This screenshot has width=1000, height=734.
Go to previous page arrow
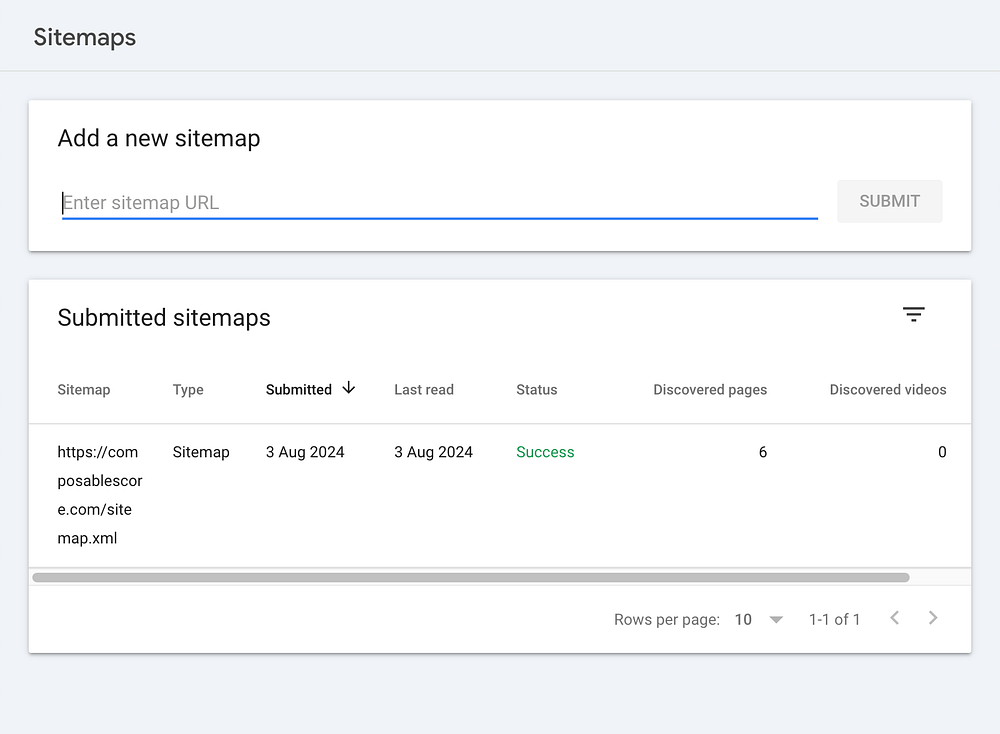click(895, 618)
